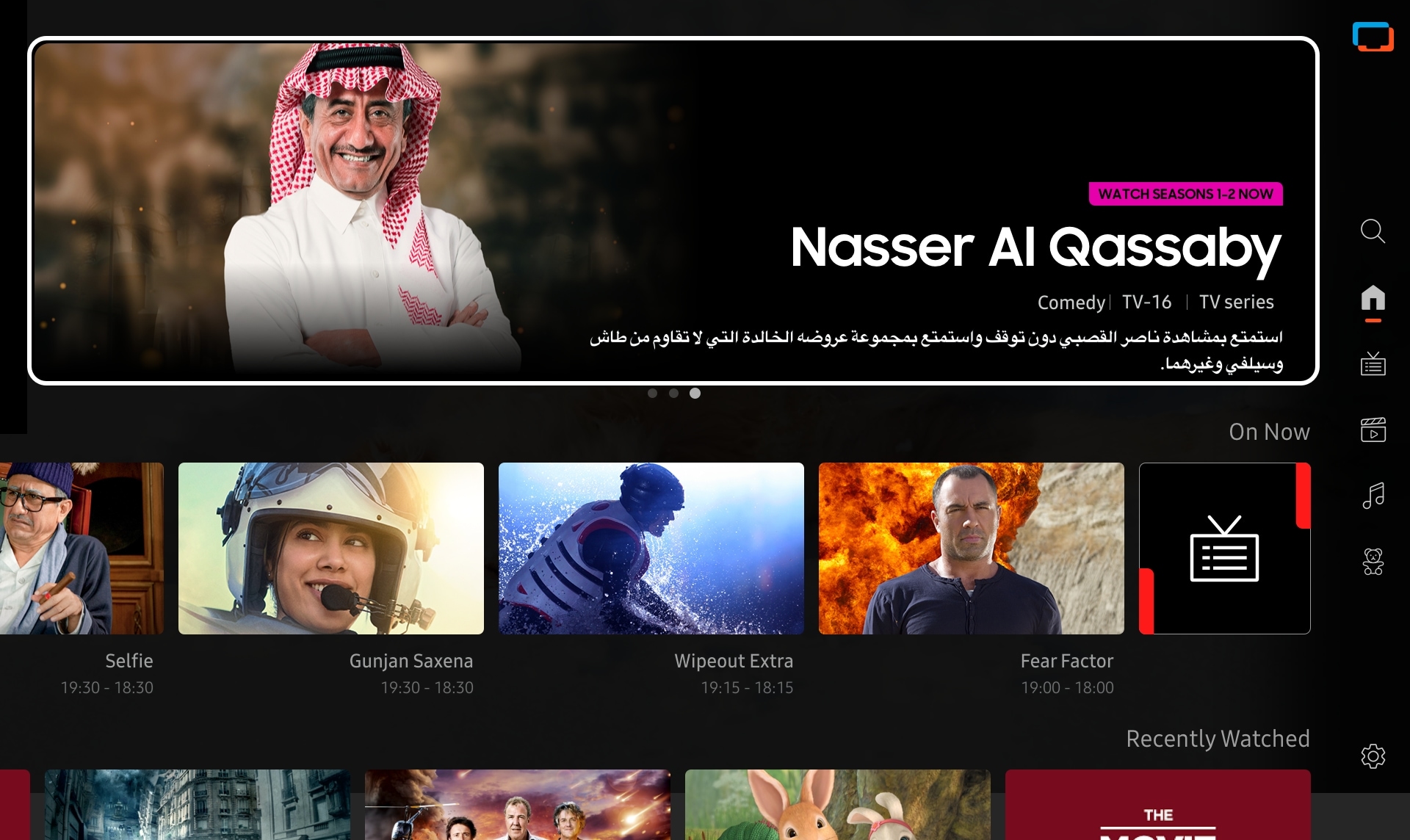
Task: Click the Watch Seasons 1-2 Now badge
Action: point(1185,194)
